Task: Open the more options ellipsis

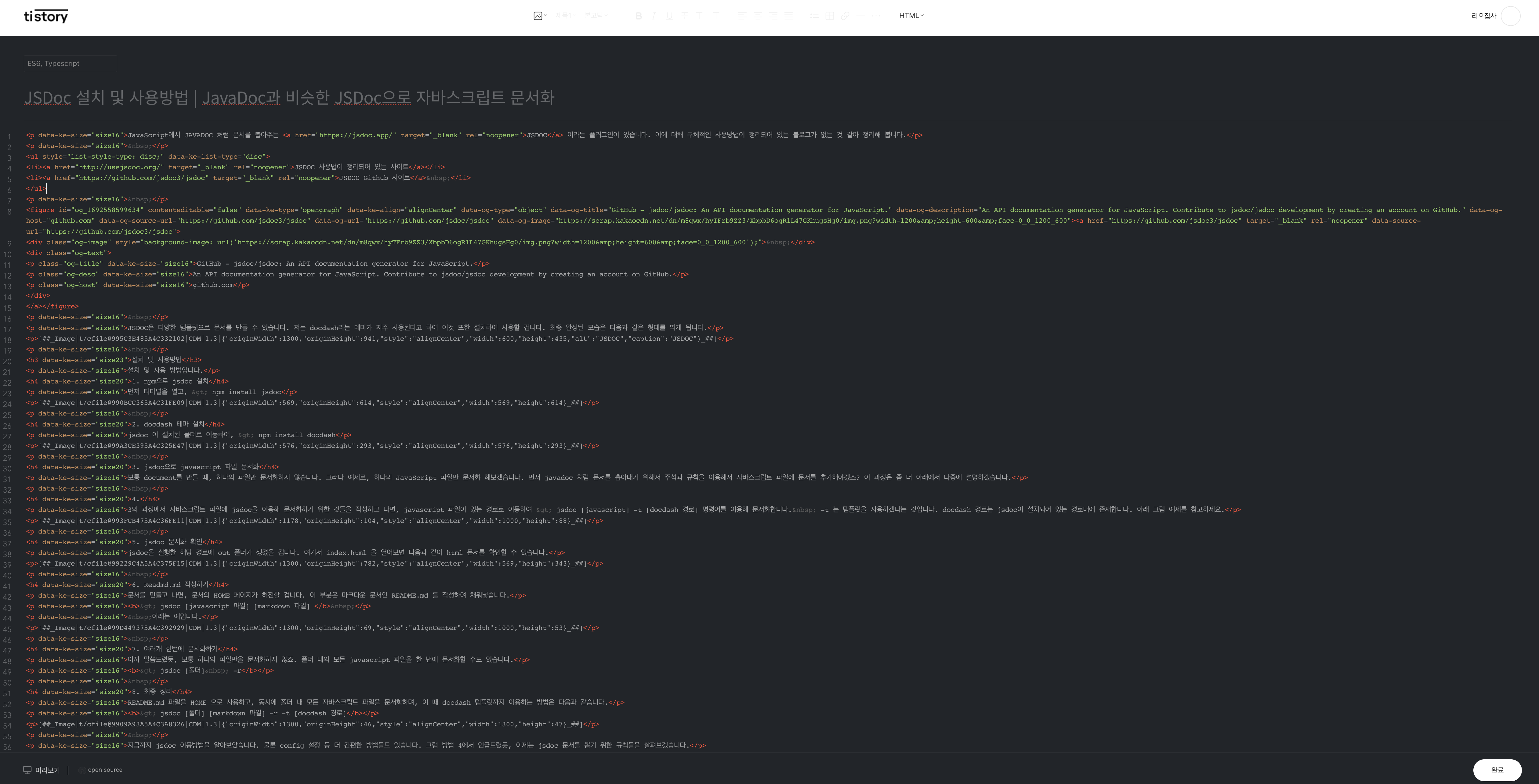Action: click(876, 16)
